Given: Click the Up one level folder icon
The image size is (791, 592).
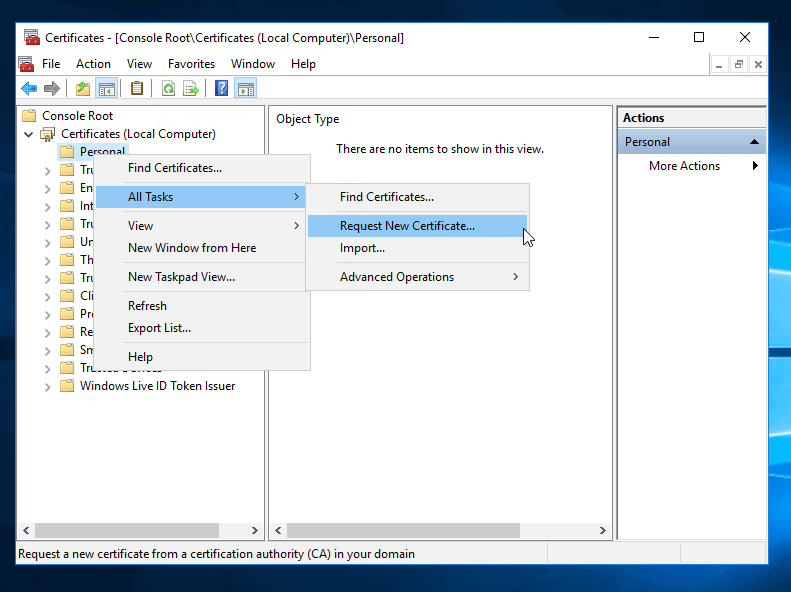Looking at the screenshot, I should coord(83,89).
